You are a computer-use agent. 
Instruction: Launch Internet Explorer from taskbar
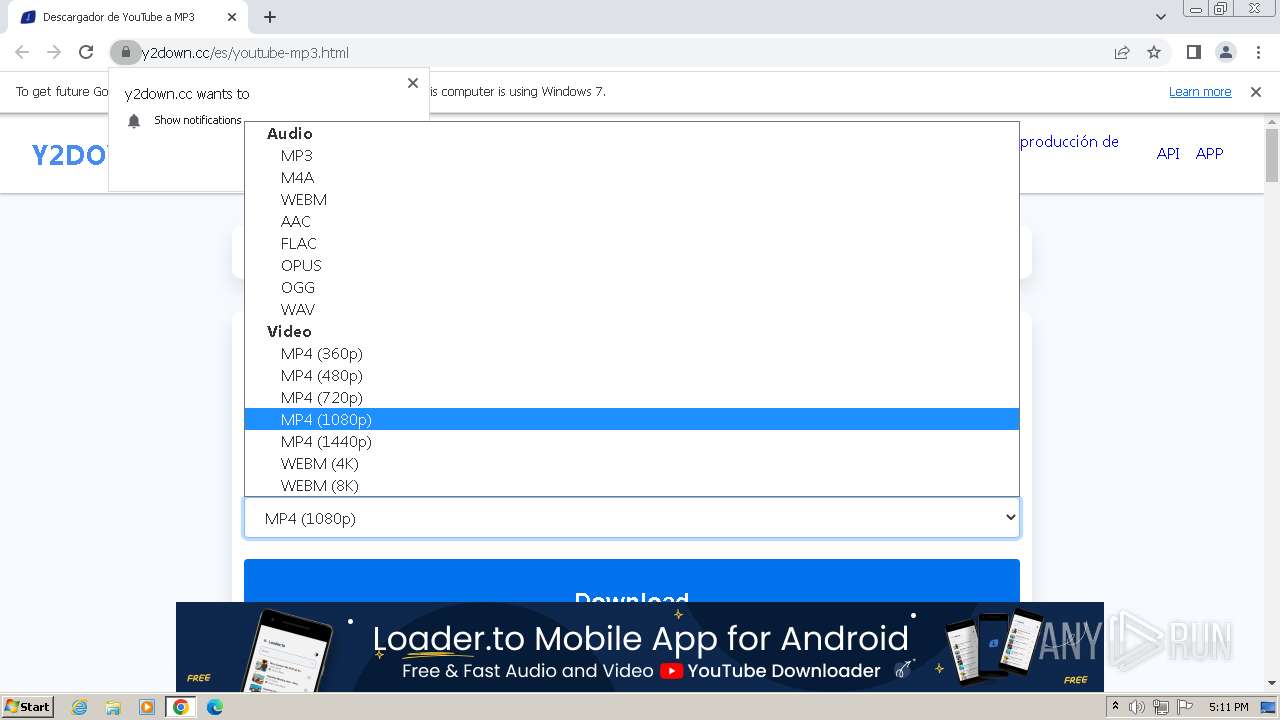79,707
